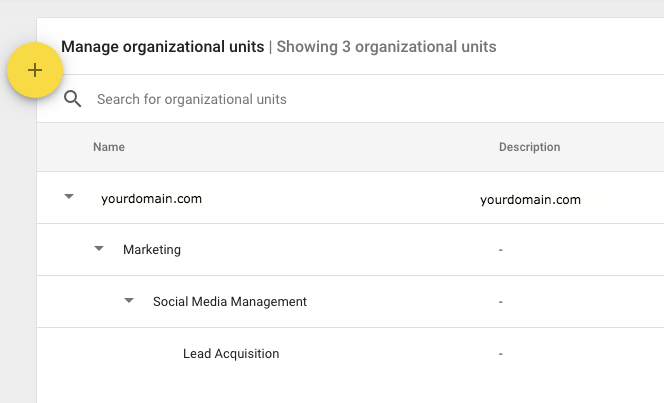Collapse the yourdomain.com tree arrow
Screen dimensions: 664x403
pos(69,196)
